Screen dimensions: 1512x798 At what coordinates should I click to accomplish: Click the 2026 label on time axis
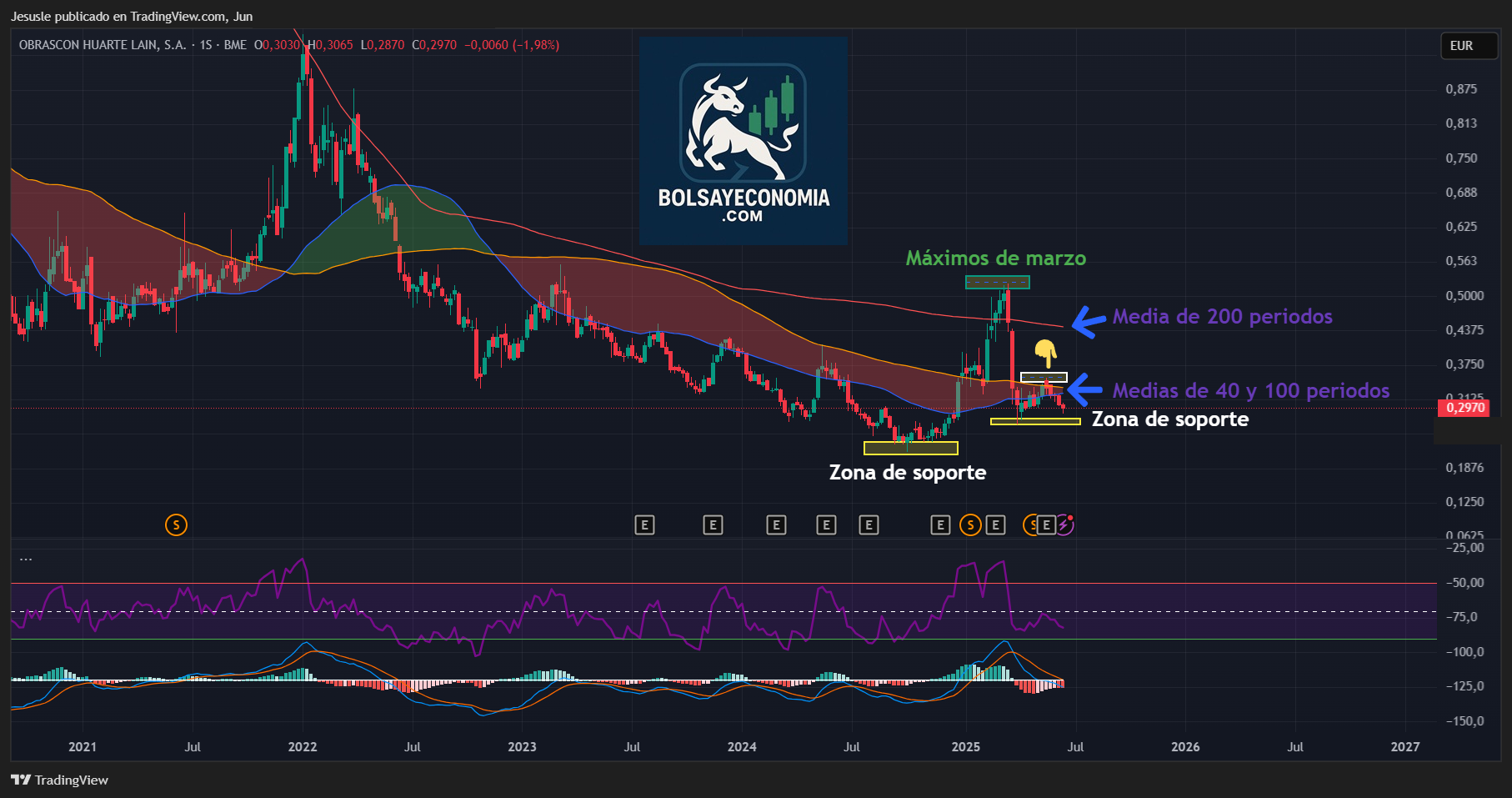pos(1185,746)
